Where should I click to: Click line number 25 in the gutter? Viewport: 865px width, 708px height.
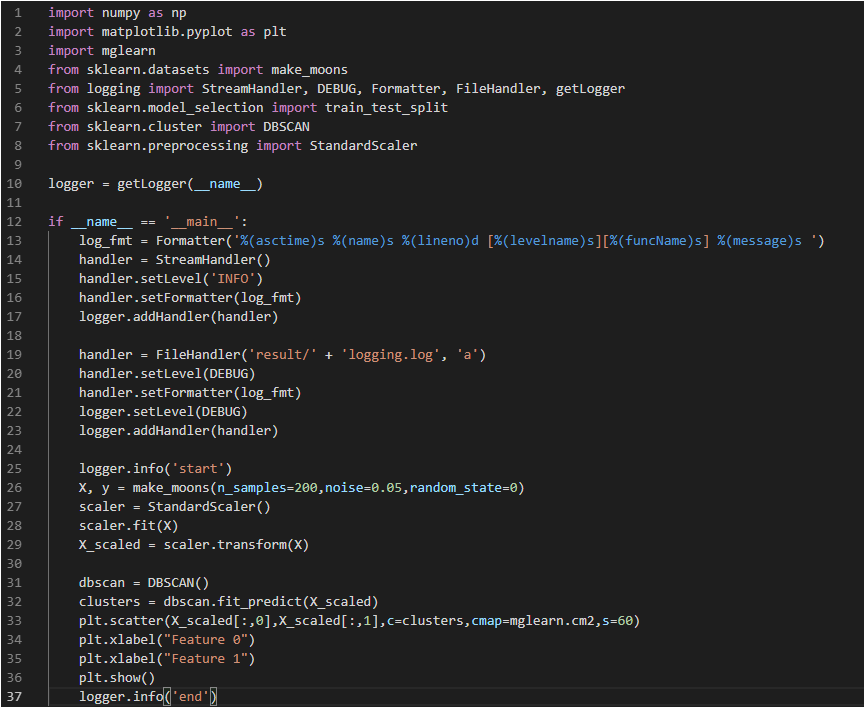pyautogui.click(x=14, y=469)
